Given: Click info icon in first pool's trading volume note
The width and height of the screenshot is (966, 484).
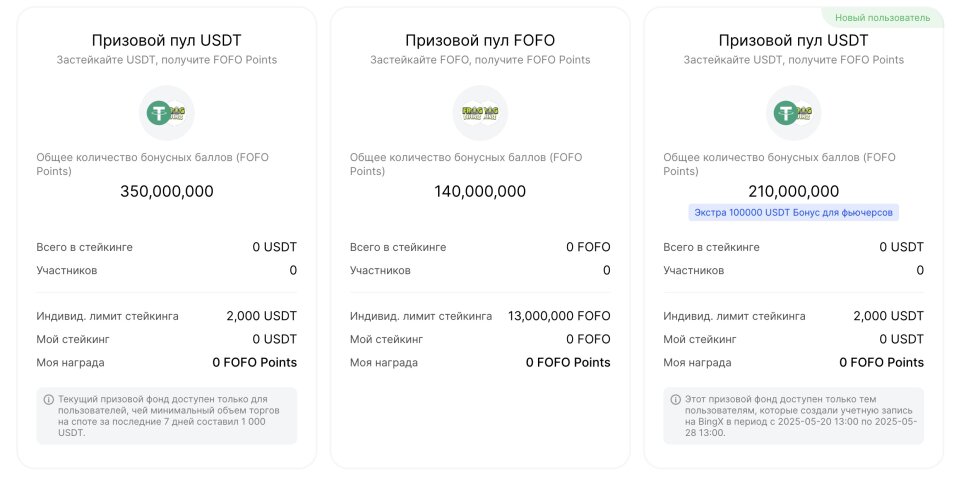Looking at the screenshot, I should pos(49,400).
